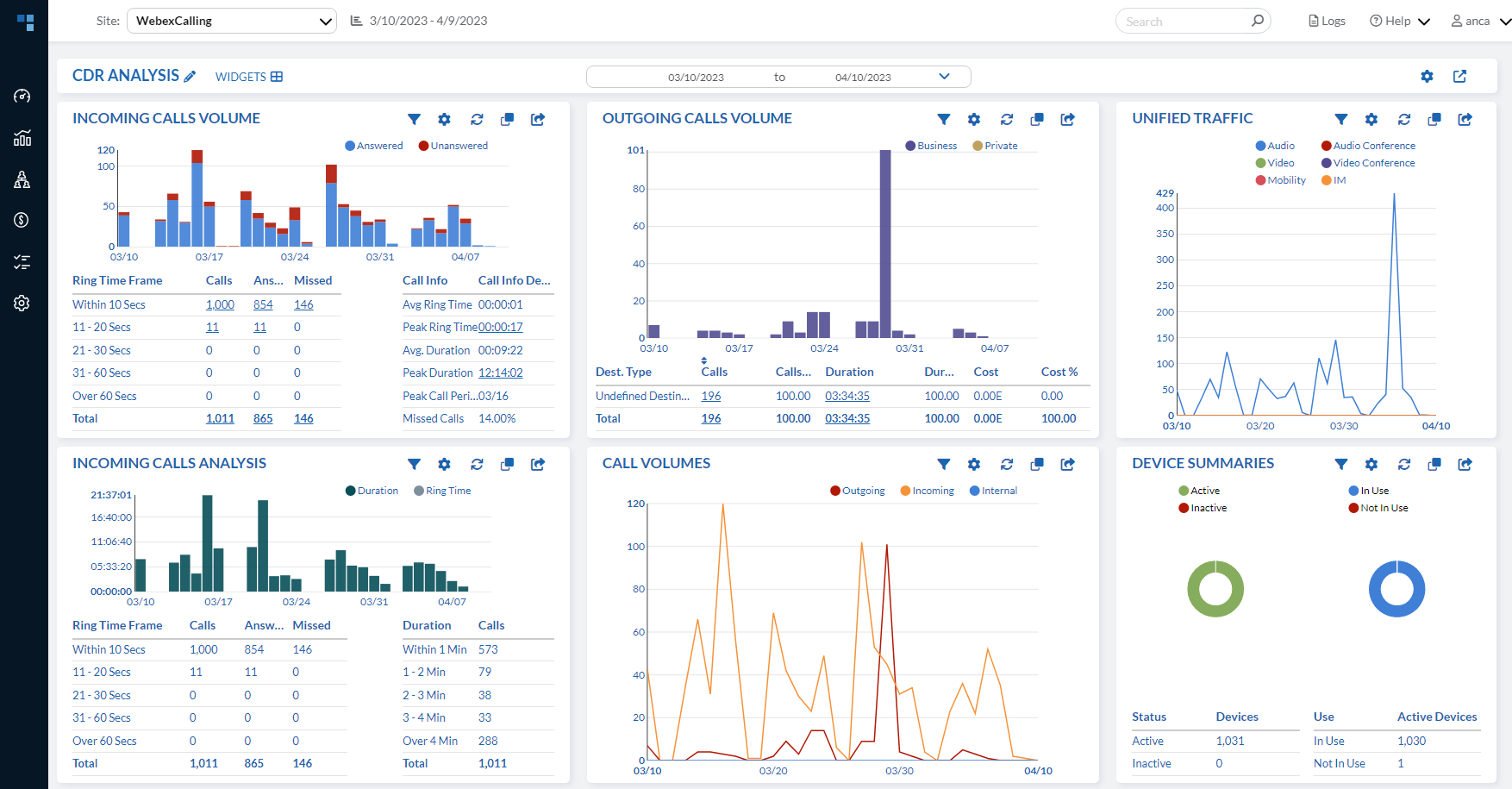Open the 03:34:35 duration link in Total row
The width and height of the screenshot is (1512, 789).
click(x=847, y=418)
